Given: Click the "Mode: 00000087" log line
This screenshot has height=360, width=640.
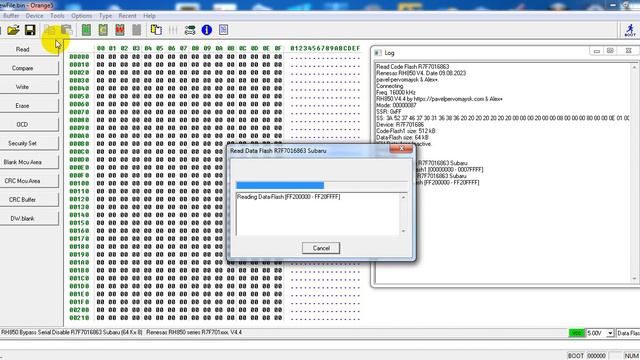Looking at the screenshot, I should (396, 105).
